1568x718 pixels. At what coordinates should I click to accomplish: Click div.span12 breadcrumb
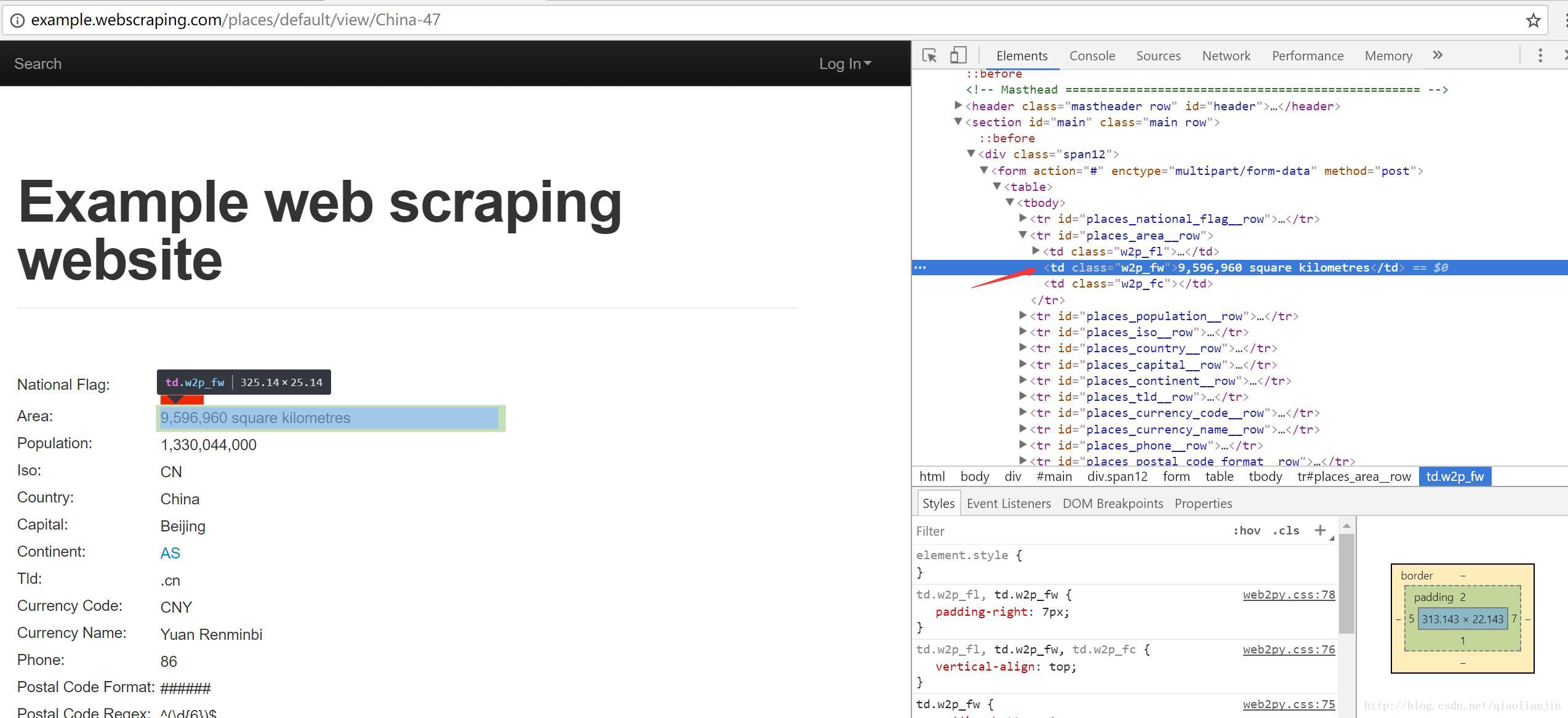(x=1117, y=477)
